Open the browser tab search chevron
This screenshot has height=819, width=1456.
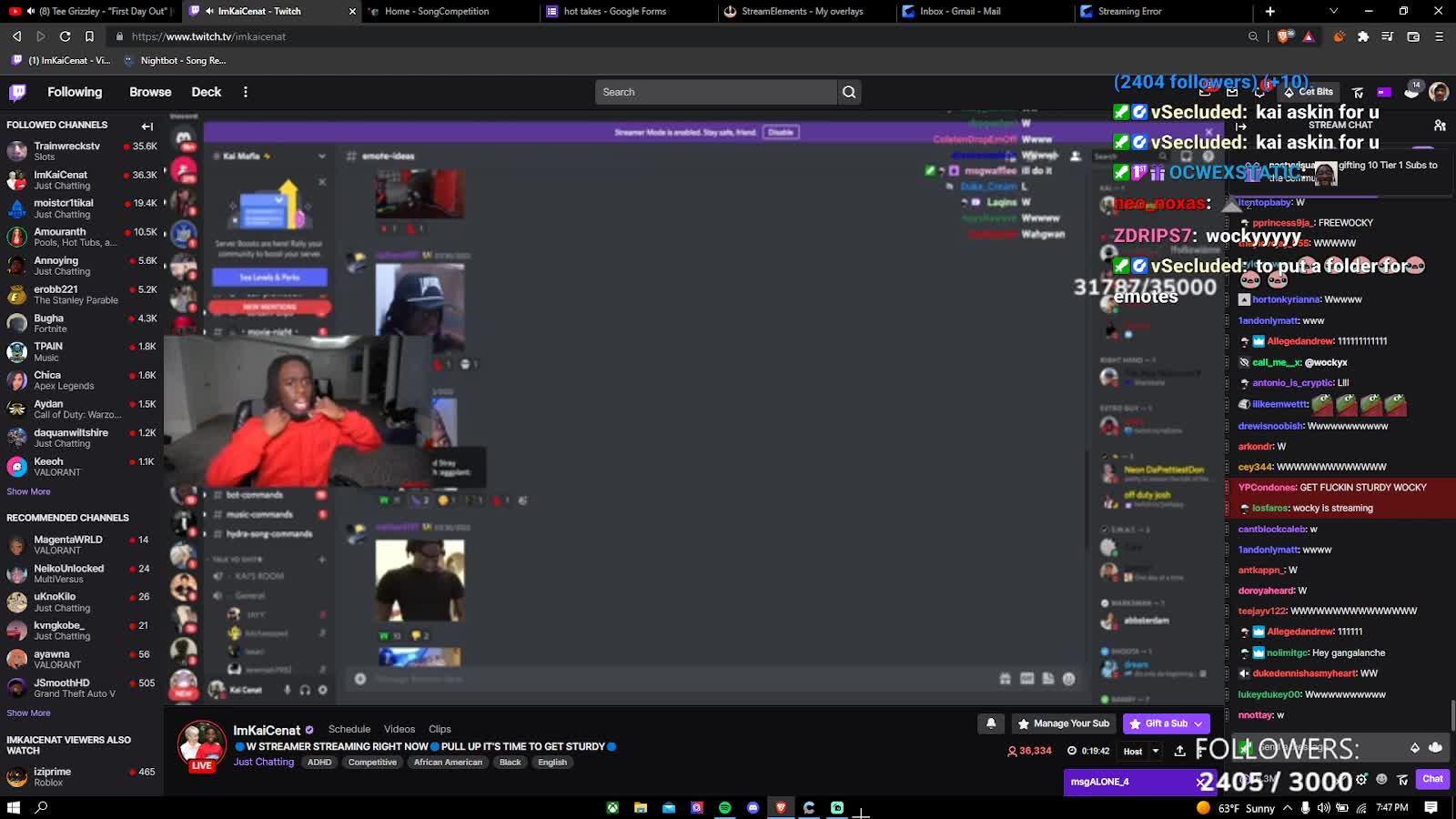[1333, 11]
